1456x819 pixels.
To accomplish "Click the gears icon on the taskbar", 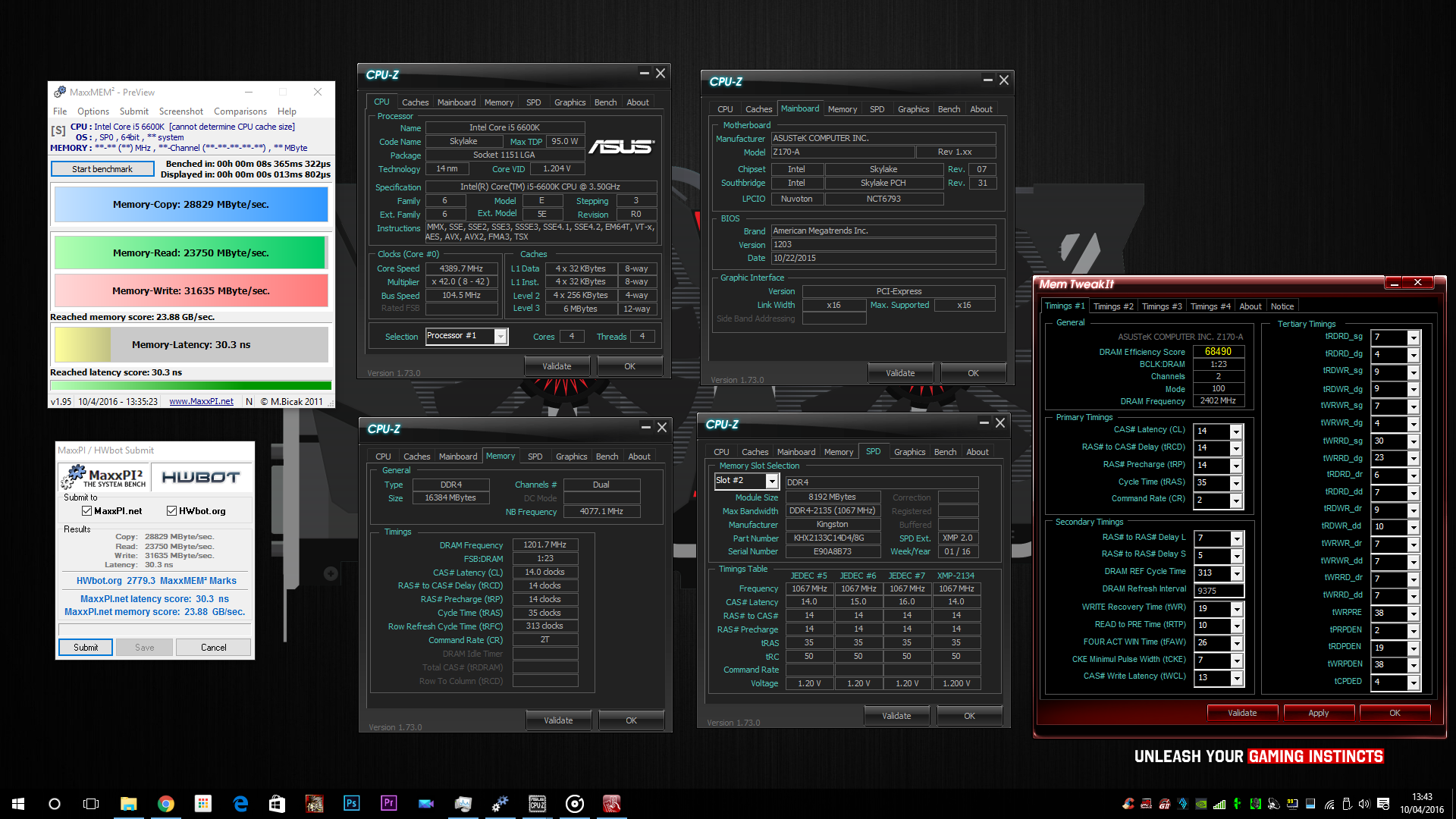I will 500,804.
